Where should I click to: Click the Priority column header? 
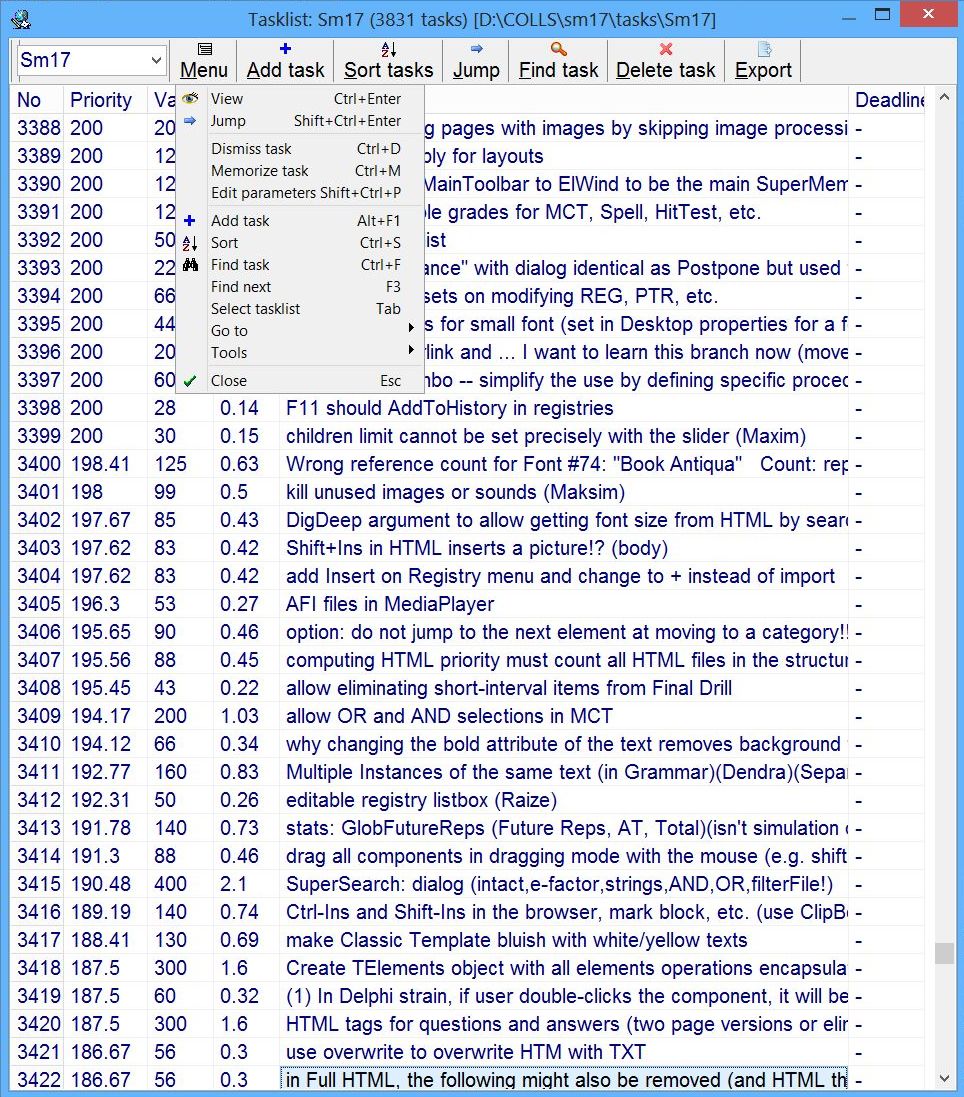tap(101, 100)
